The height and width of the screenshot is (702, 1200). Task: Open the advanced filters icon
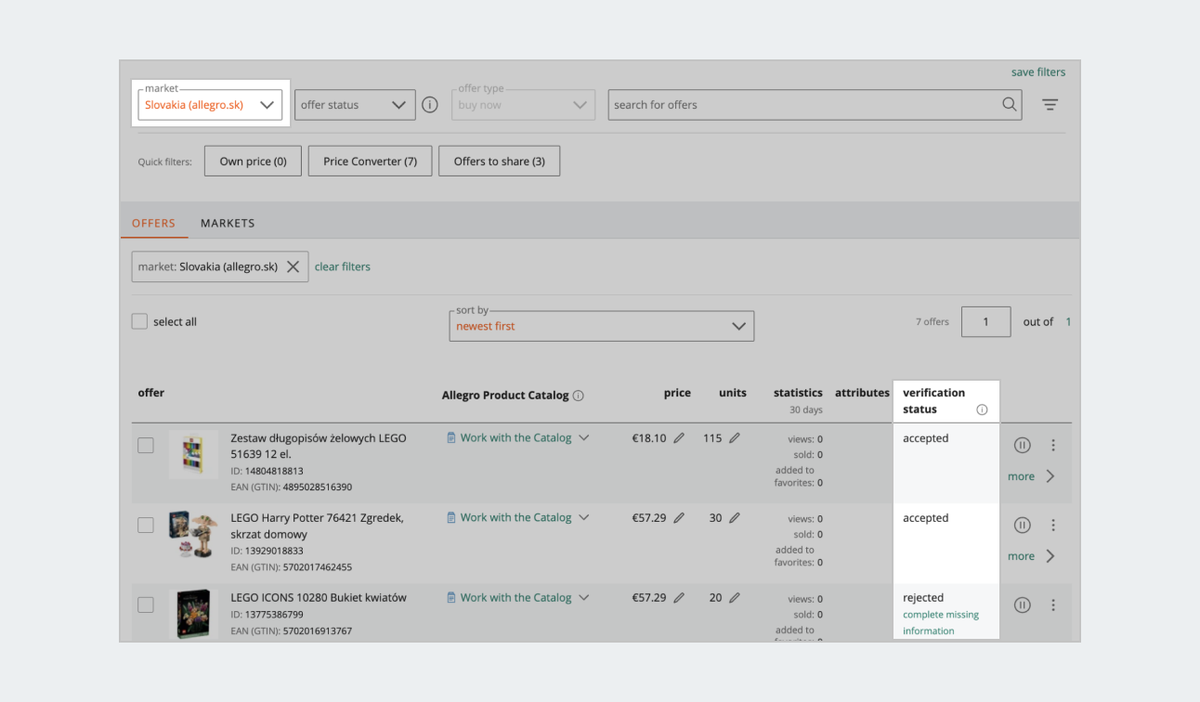pyautogui.click(x=1050, y=105)
